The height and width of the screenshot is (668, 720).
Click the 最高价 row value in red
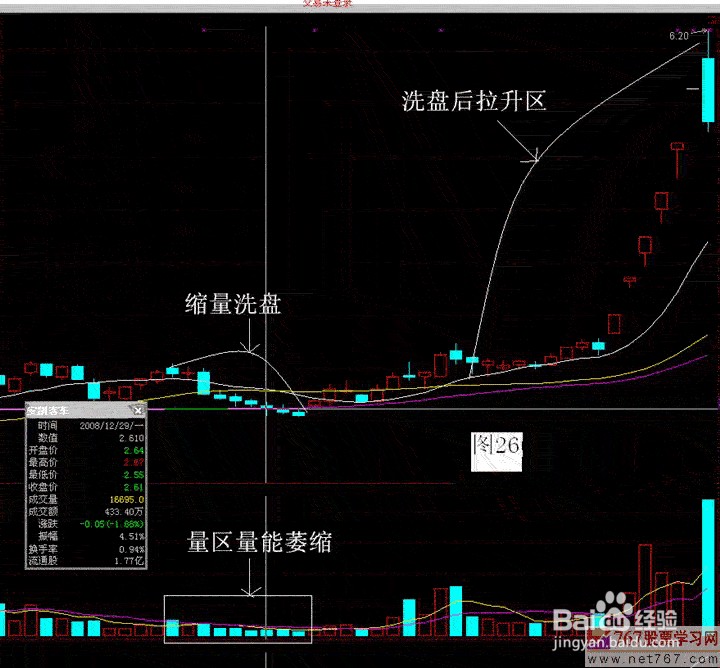(x=134, y=462)
